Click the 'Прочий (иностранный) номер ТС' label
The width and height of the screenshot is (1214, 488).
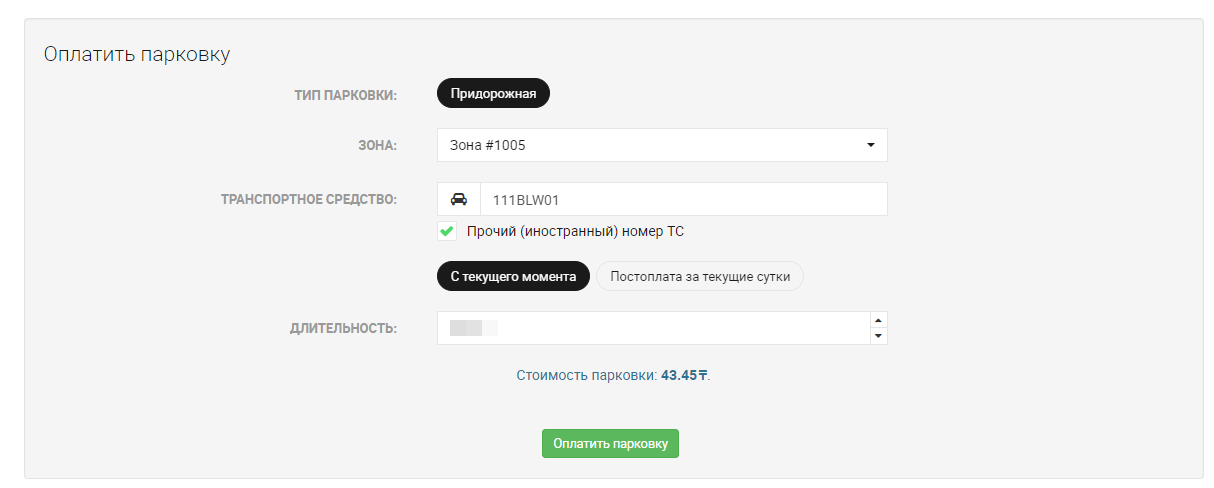(576, 231)
